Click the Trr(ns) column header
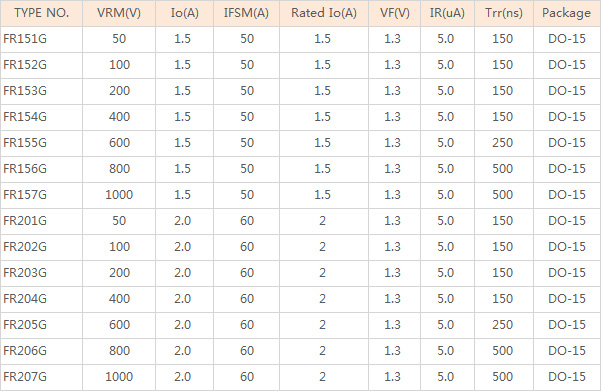Image resolution: width=601 pixels, height=391 pixels. point(504,13)
